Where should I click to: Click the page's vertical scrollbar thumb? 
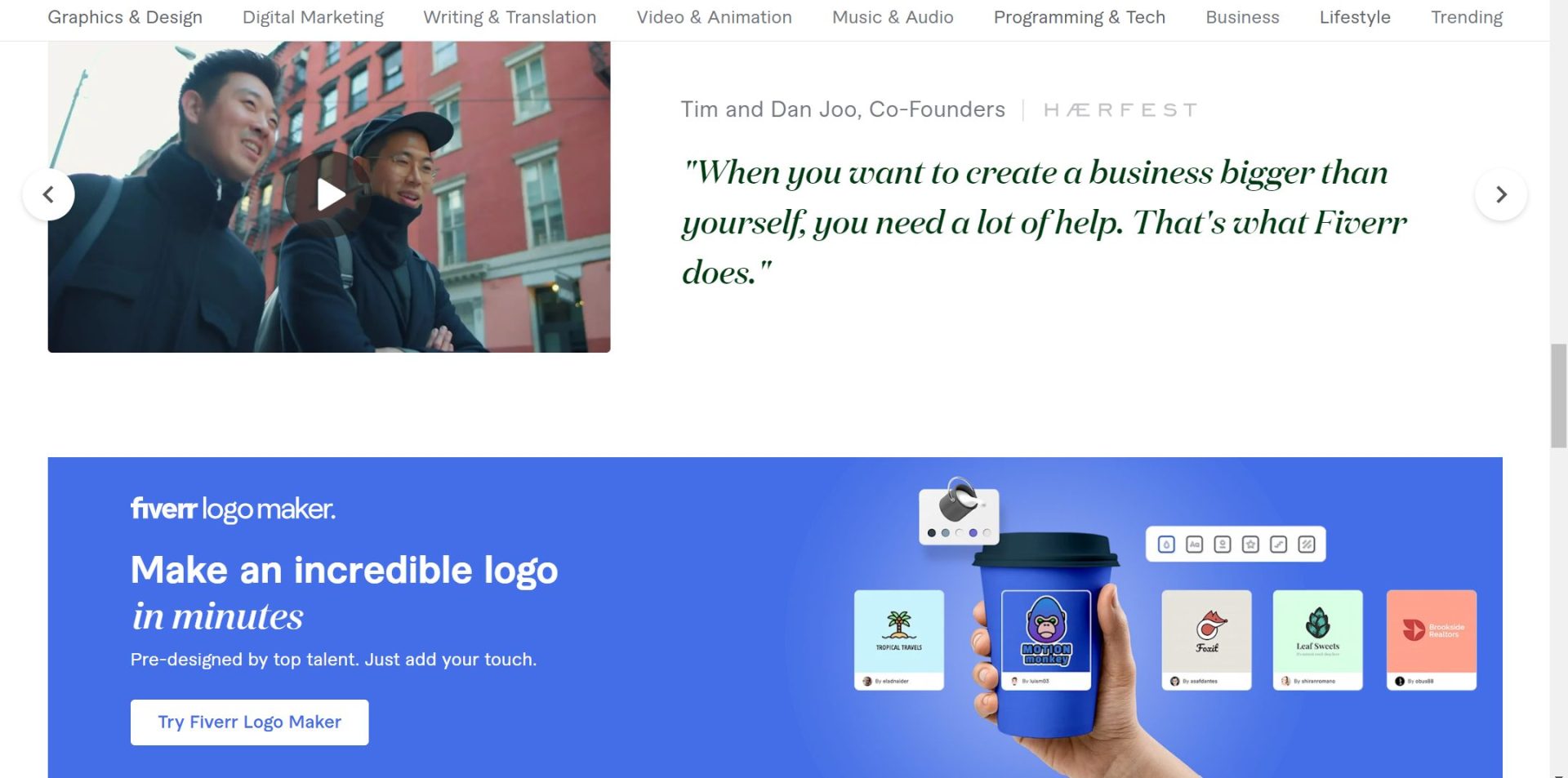coord(1558,396)
